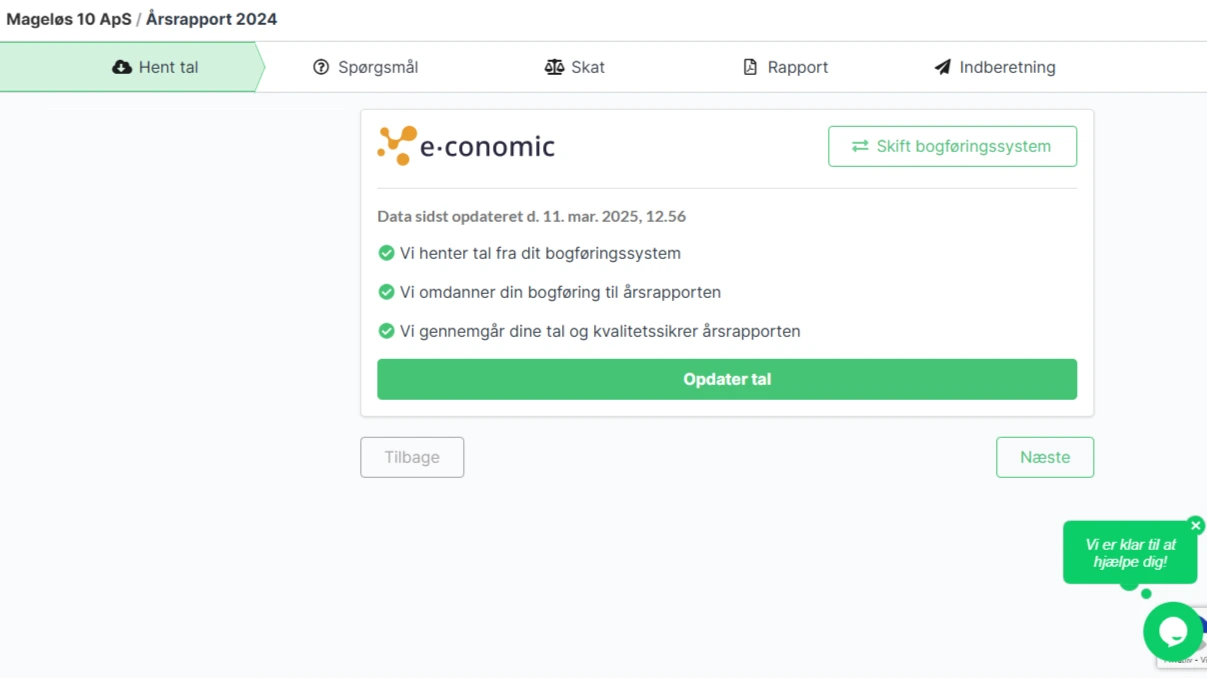Click the green checkmark beside 'Vi omdanner din bogføring'

(x=386, y=292)
